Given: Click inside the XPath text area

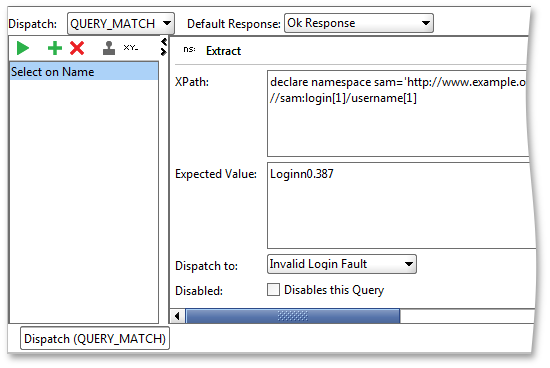Looking at the screenshot, I should (x=398, y=113).
